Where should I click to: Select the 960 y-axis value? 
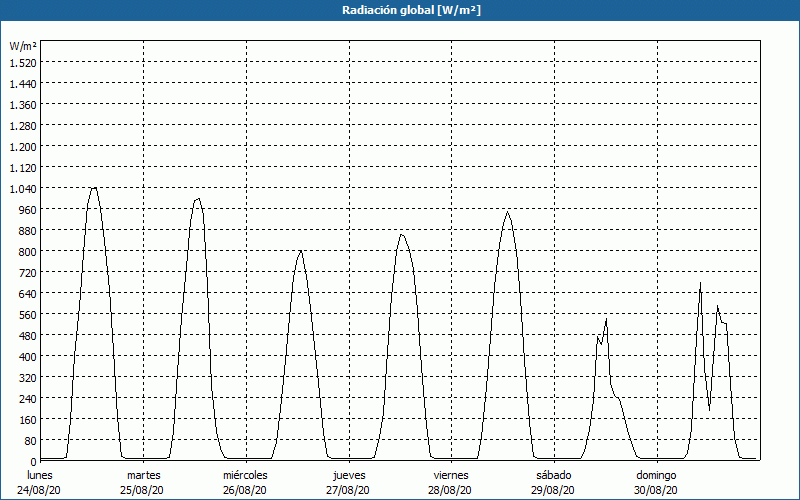pos(28,210)
